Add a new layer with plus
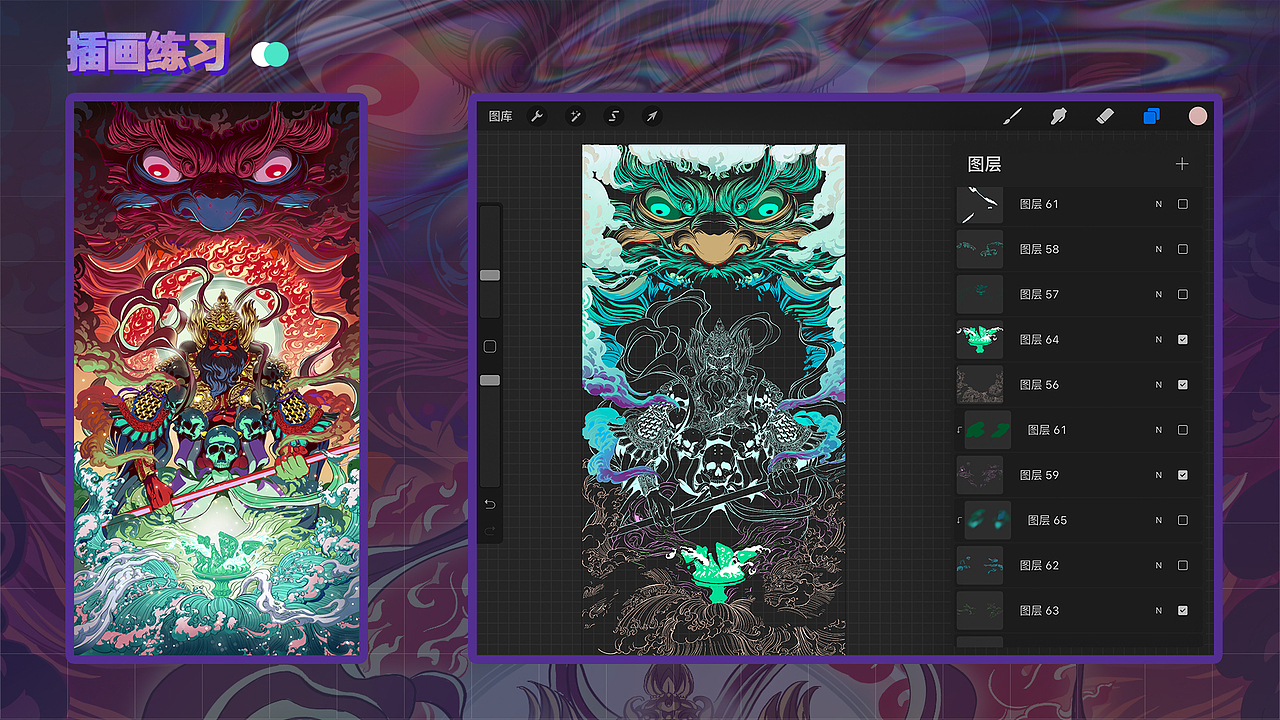This screenshot has width=1280, height=720. click(1182, 164)
